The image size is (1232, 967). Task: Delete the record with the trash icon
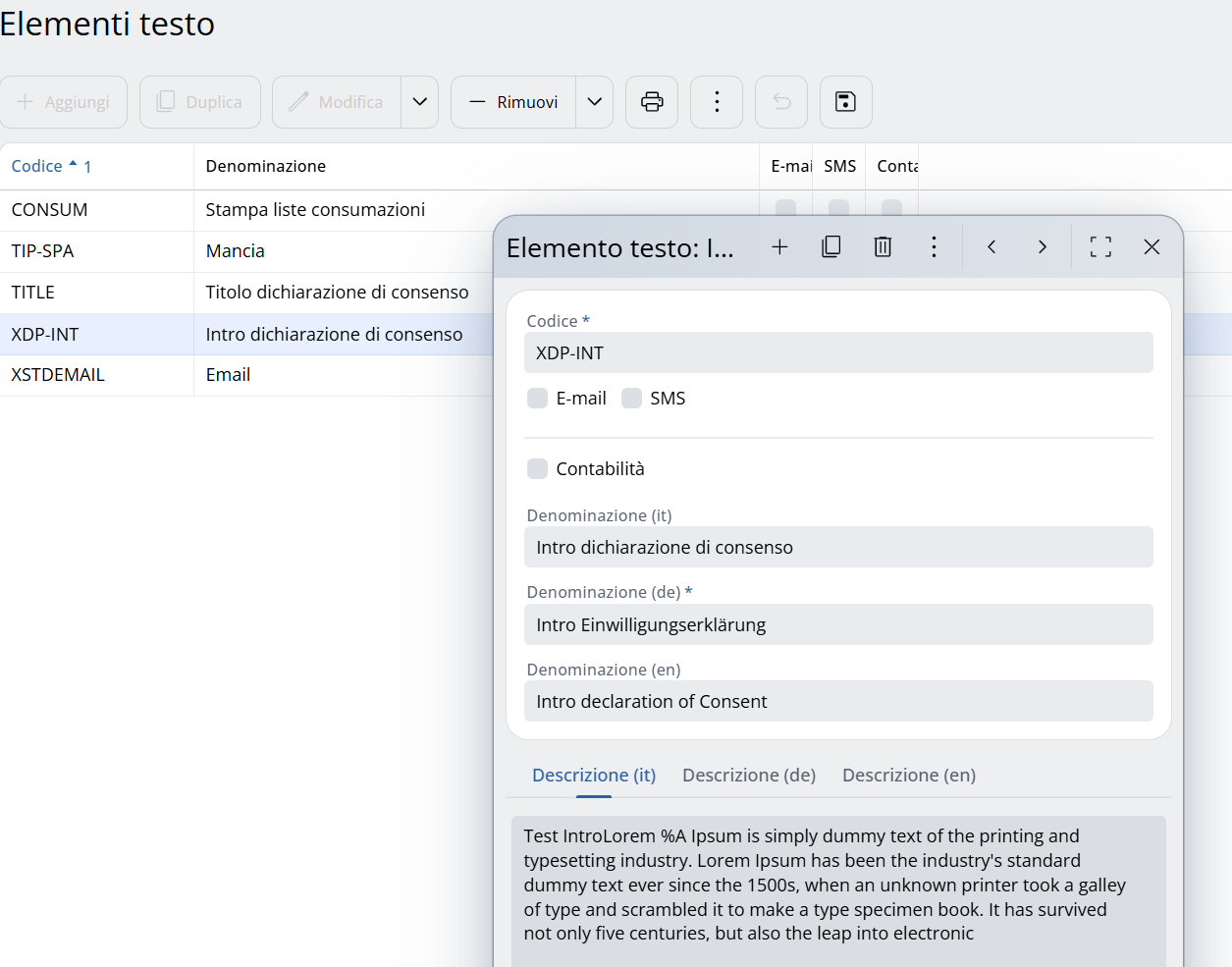click(883, 247)
